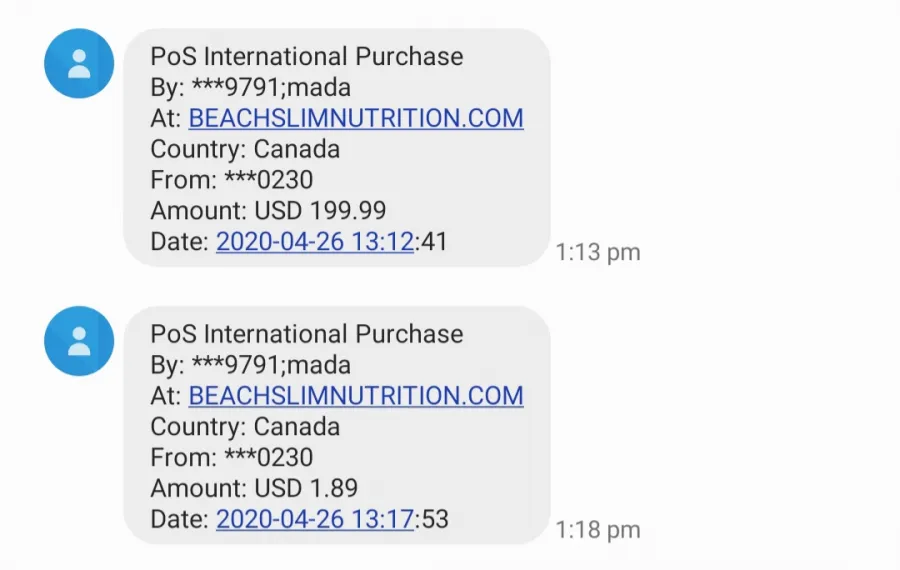Click 'By: ***9791;mada' in first message
This screenshot has height=570, width=900.
click(x=251, y=88)
